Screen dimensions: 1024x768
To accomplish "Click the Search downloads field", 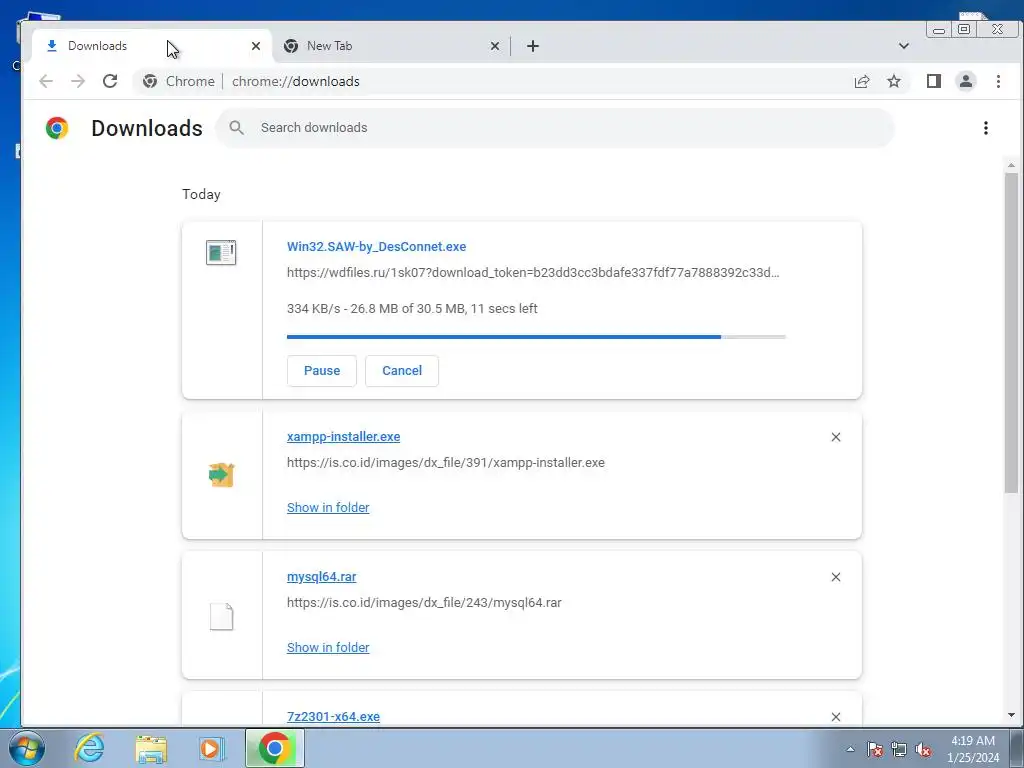I will 555,127.
